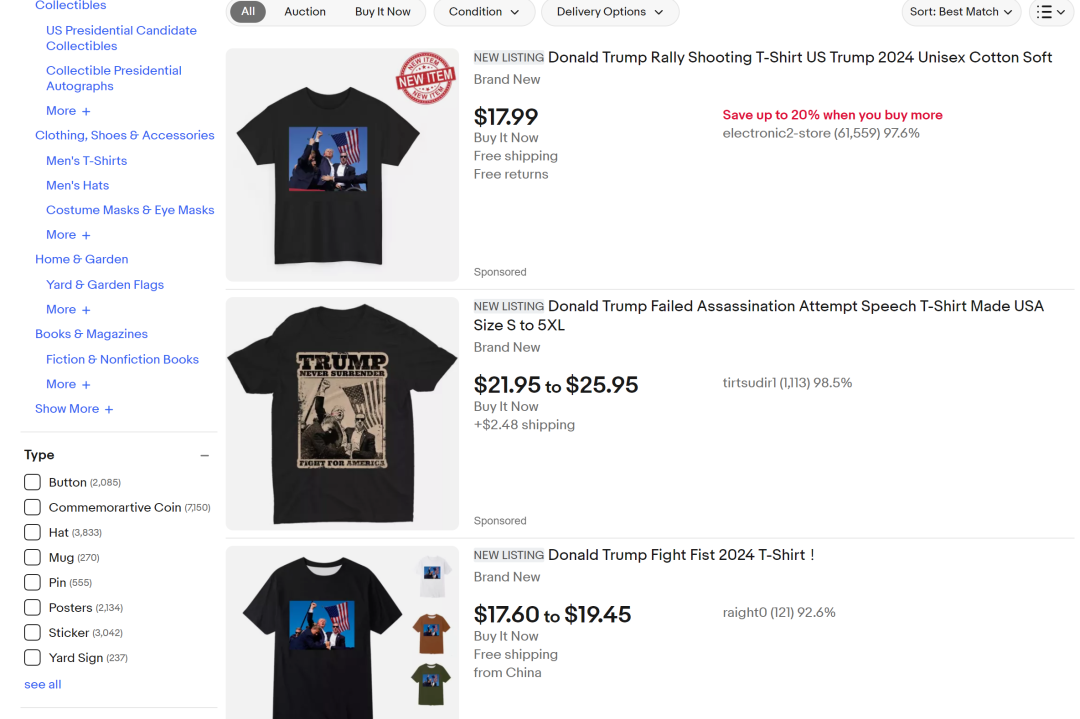Switch to the Buy It Now tab
The height and width of the screenshot is (719, 1080).
click(x=382, y=12)
